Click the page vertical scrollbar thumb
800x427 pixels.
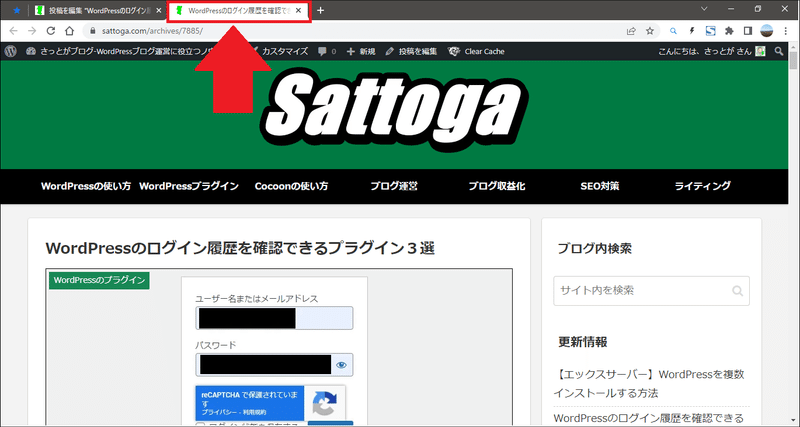(x=793, y=60)
